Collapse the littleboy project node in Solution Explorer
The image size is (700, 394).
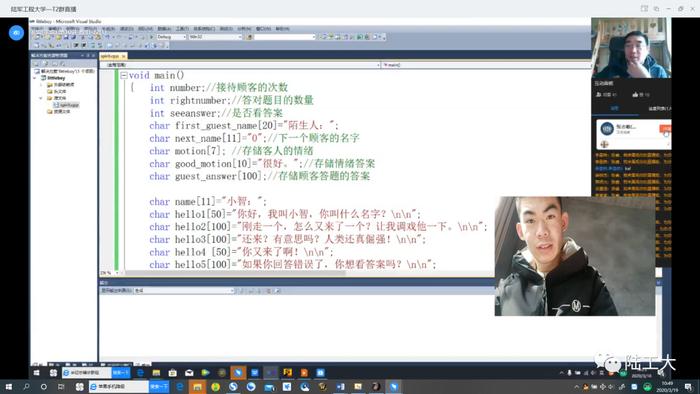pyautogui.click(x=35, y=78)
